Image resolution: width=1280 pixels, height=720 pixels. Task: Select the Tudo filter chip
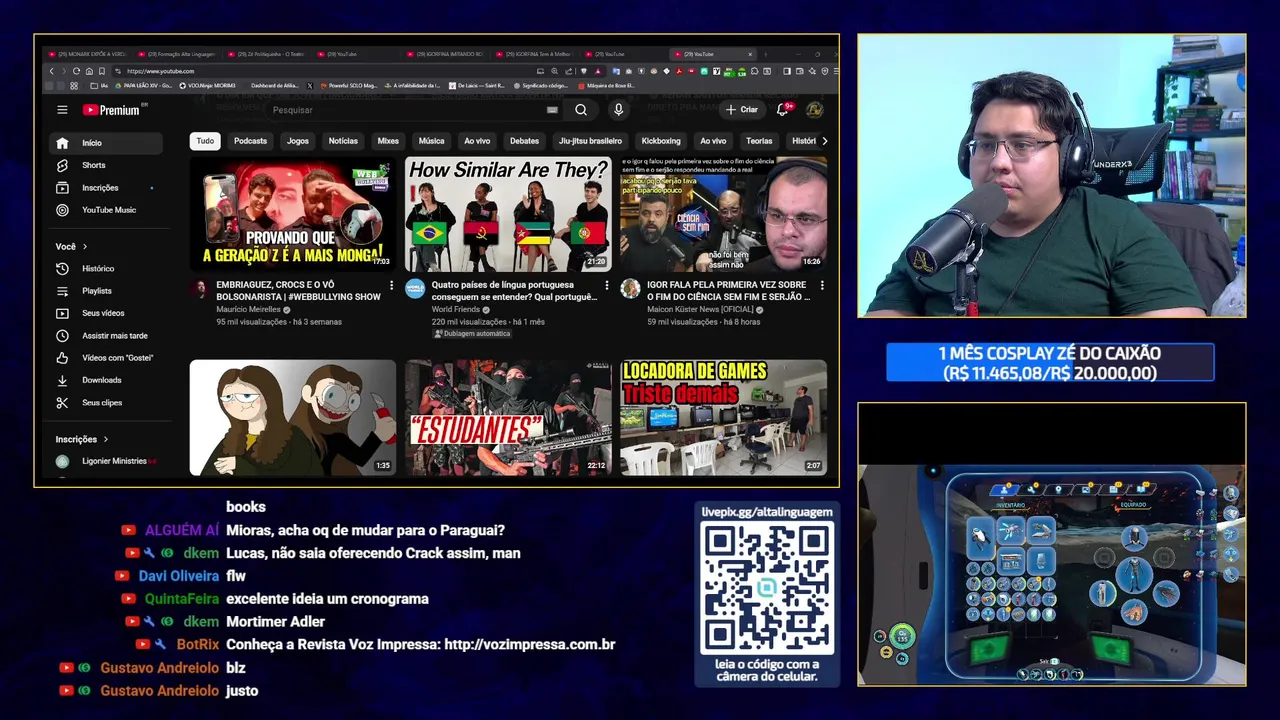(205, 141)
